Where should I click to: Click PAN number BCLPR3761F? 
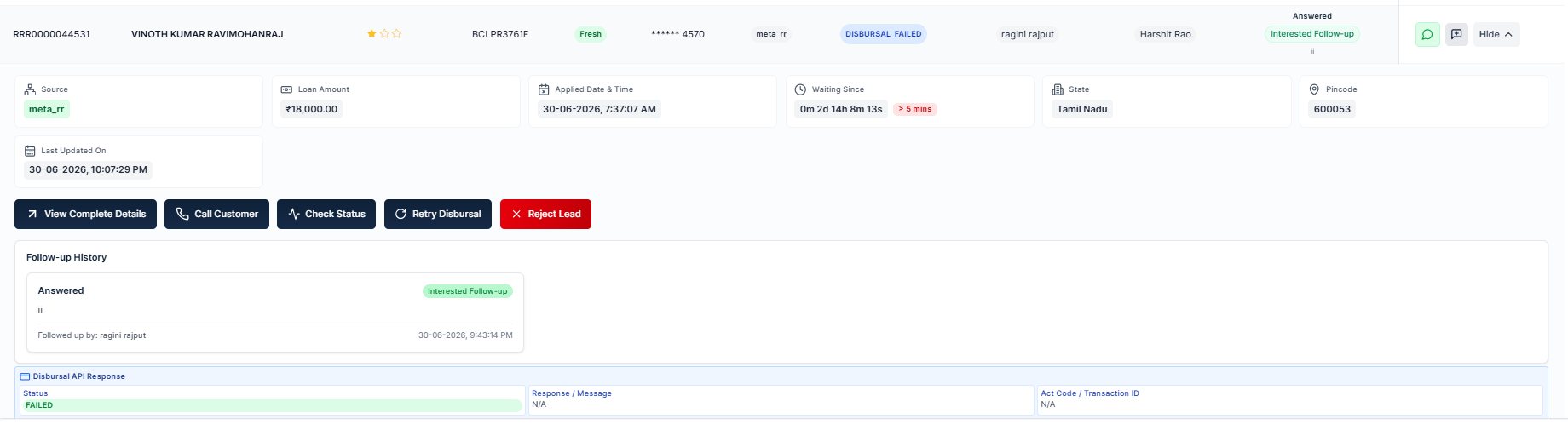click(x=500, y=34)
